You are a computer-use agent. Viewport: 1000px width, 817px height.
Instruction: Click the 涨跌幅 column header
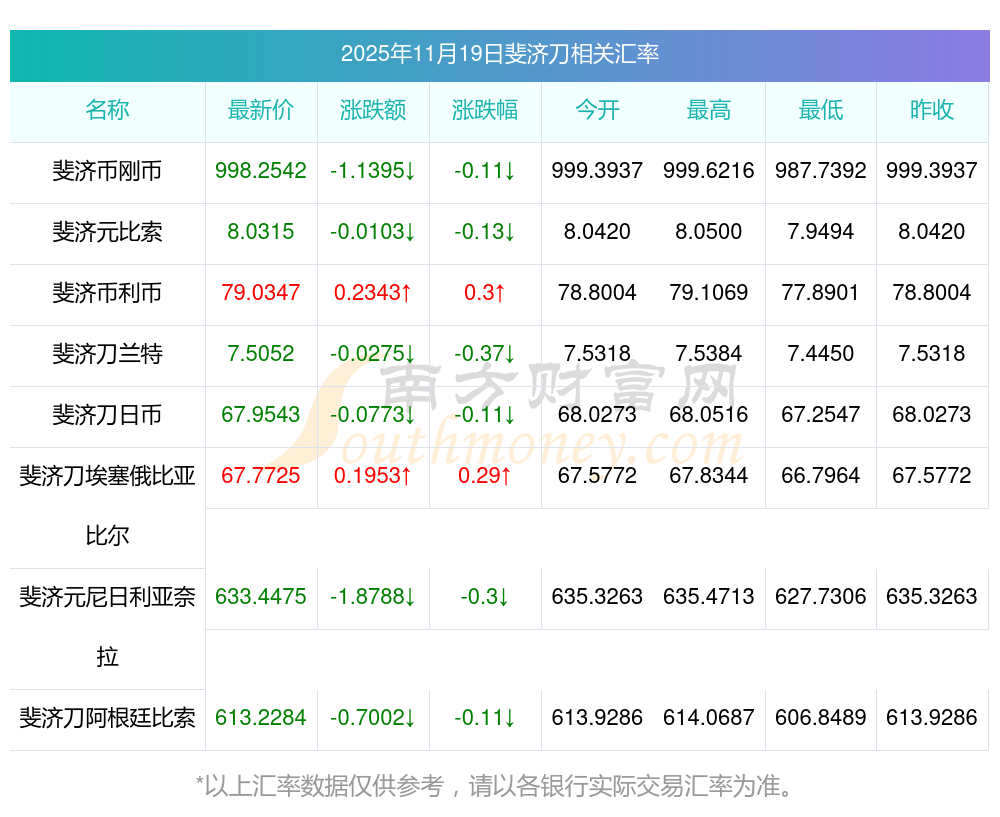[x=485, y=110]
